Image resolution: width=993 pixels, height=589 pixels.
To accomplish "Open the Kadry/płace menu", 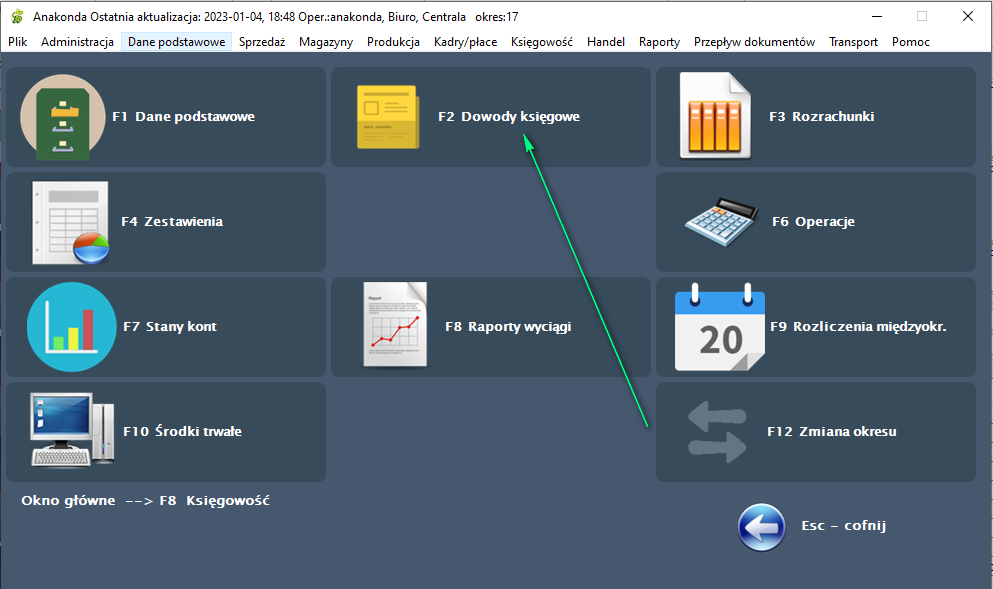I will 465,42.
